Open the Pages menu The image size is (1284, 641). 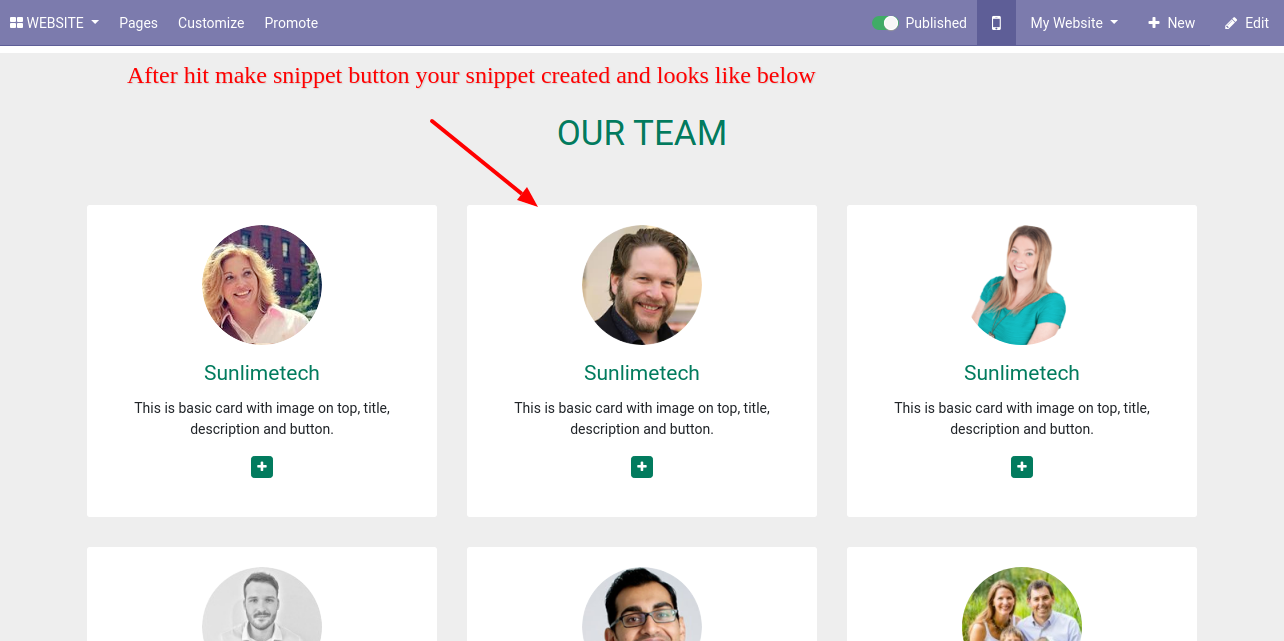(138, 23)
